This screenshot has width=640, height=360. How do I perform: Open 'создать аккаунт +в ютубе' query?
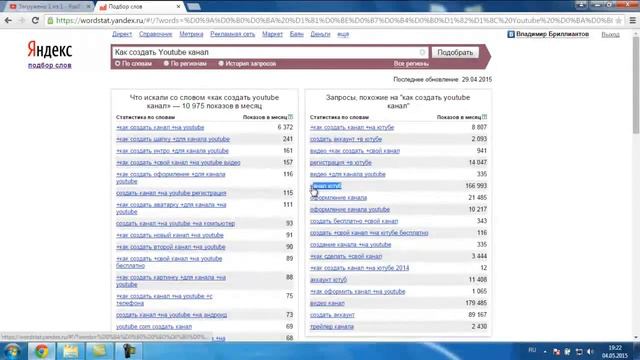[x=346, y=139]
